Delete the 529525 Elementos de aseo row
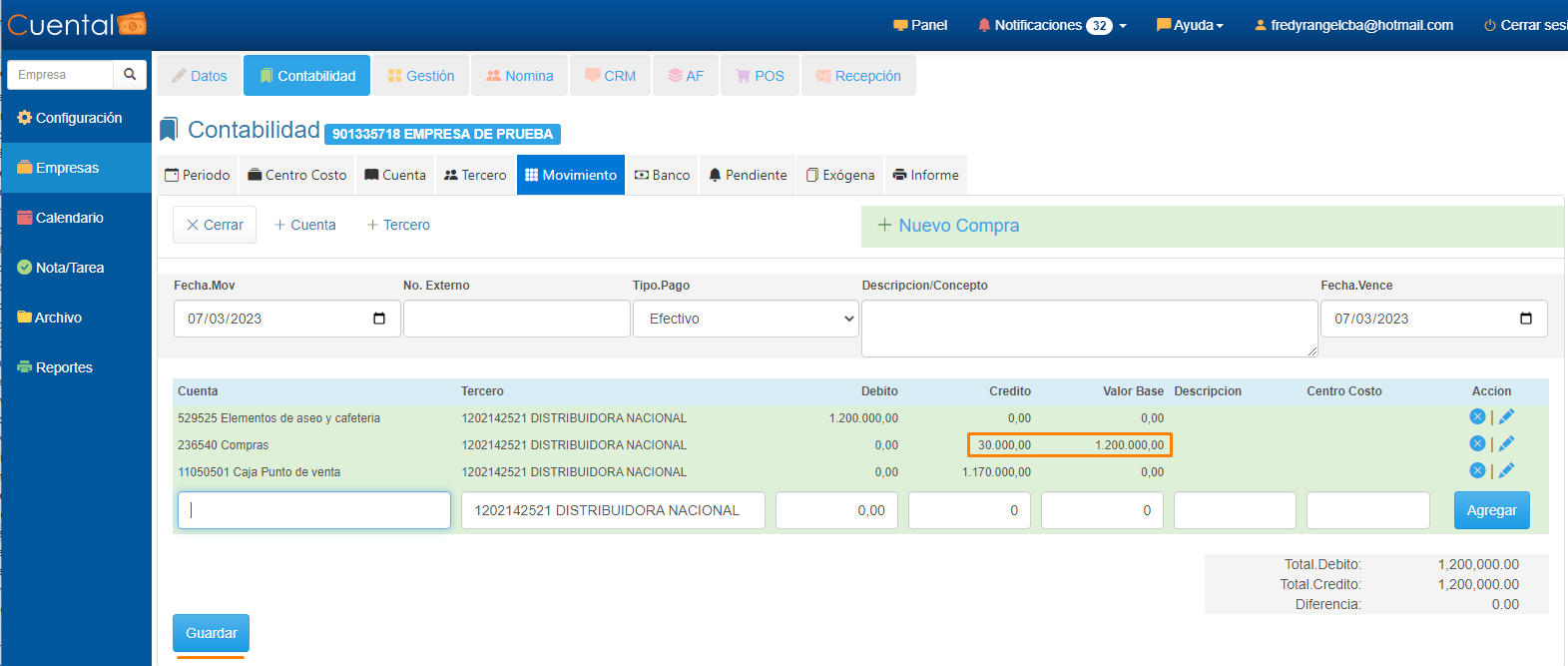 pos(1477,417)
